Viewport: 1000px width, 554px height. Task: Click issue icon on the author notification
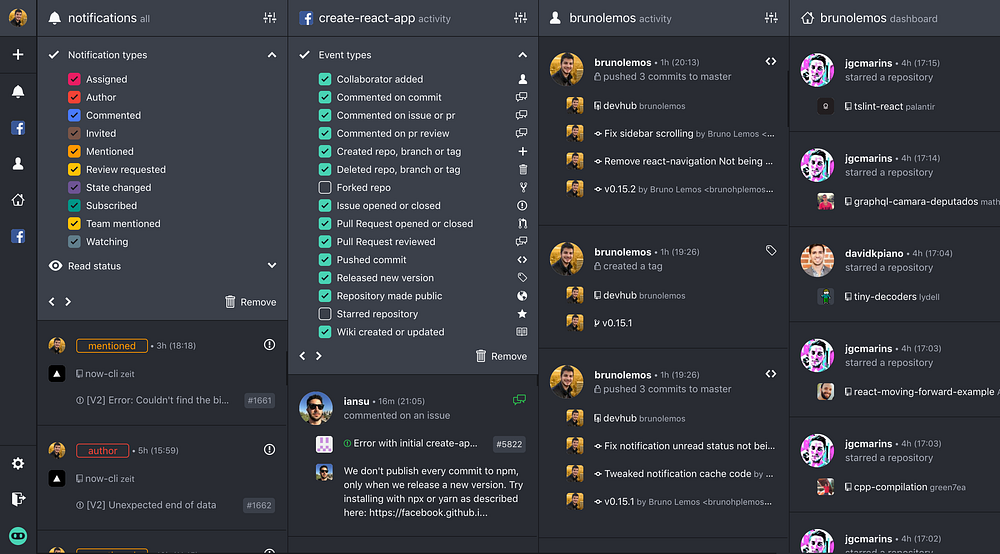269,449
